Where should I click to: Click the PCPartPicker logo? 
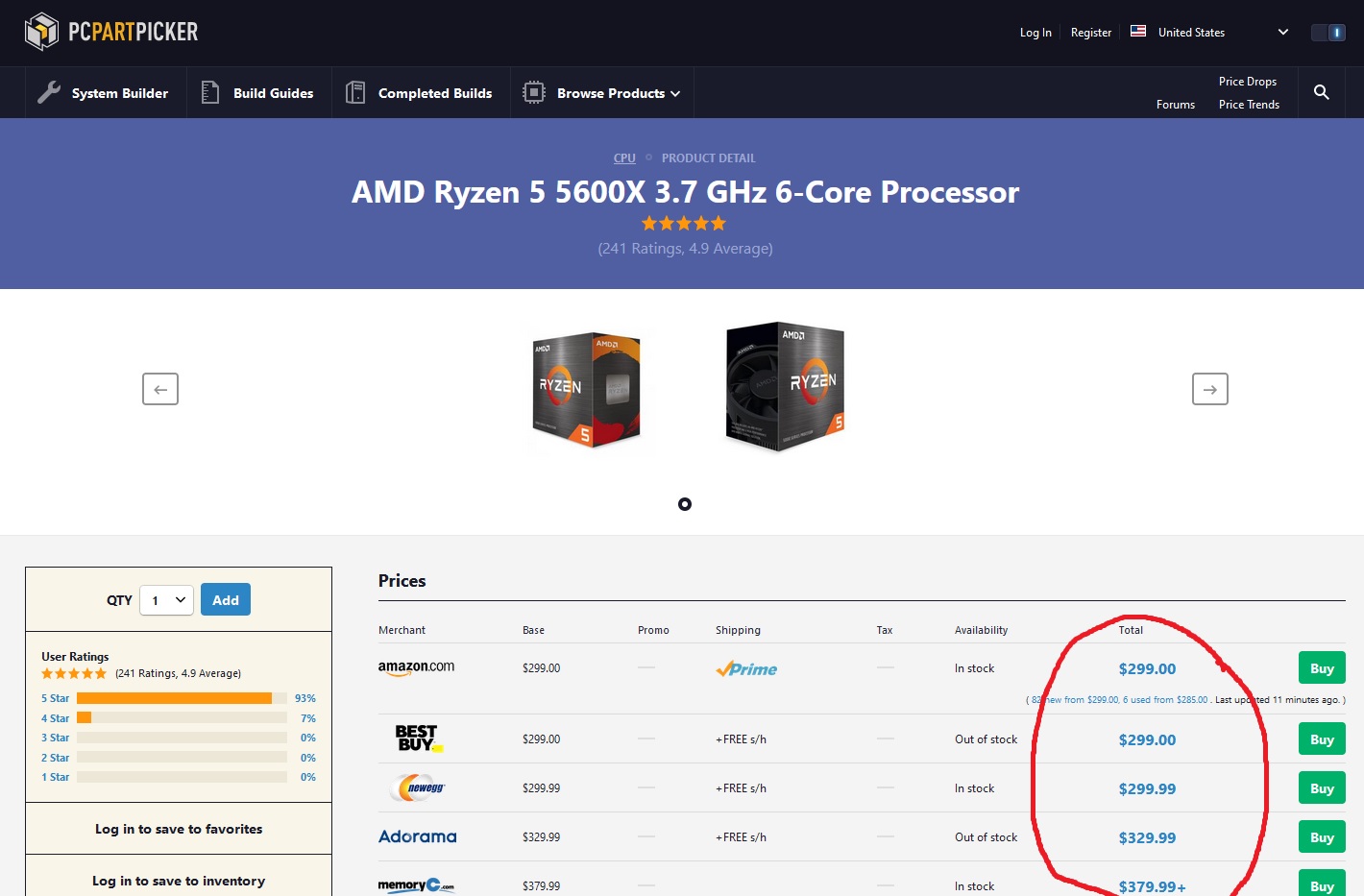click(x=111, y=32)
